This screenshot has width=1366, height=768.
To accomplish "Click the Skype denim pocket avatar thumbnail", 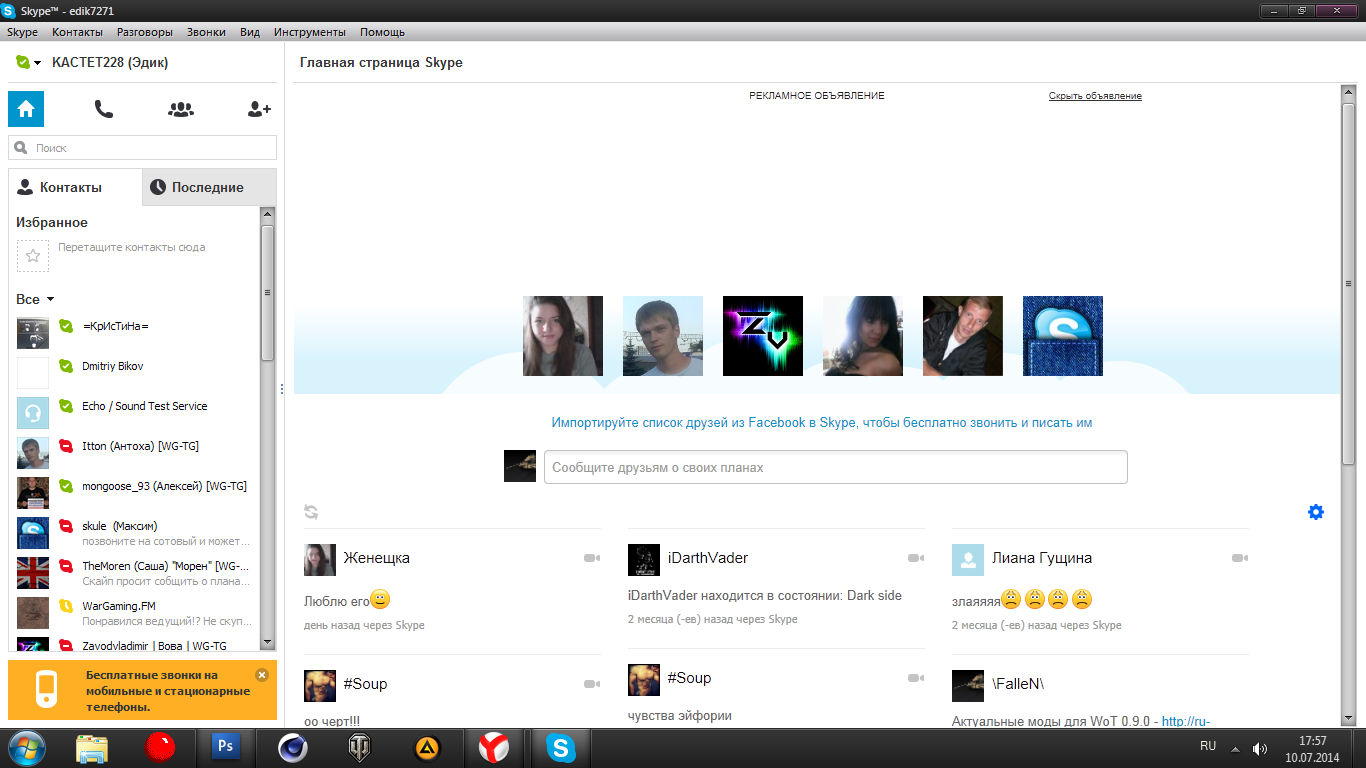I will 1063,336.
